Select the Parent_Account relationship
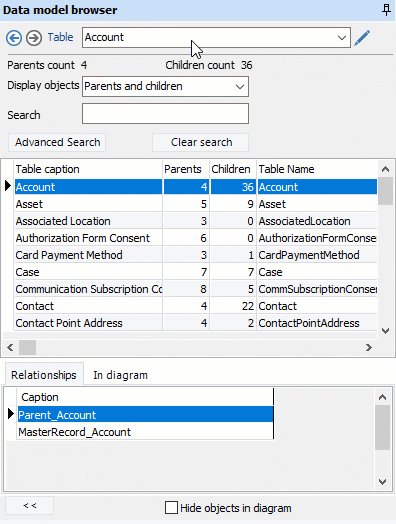The height and width of the screenshot is (524, 396). coord(145,415)
